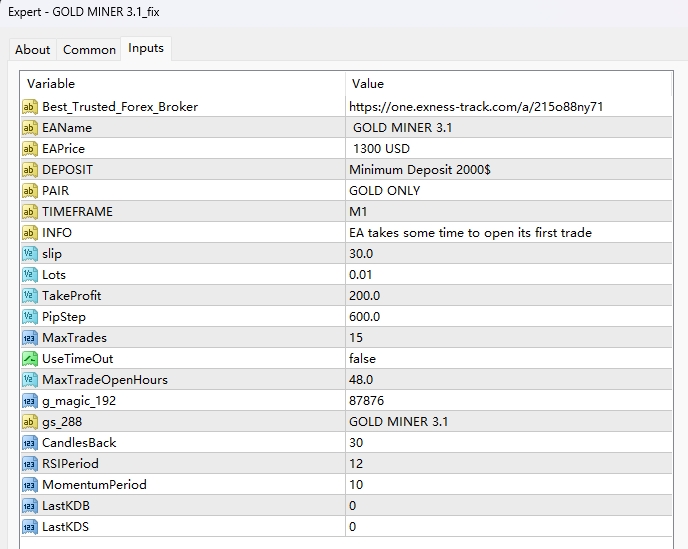This screenshot has width=688, height=549.
Task: Select the MaxTrades variable name
Action: [x=75, y=338]
